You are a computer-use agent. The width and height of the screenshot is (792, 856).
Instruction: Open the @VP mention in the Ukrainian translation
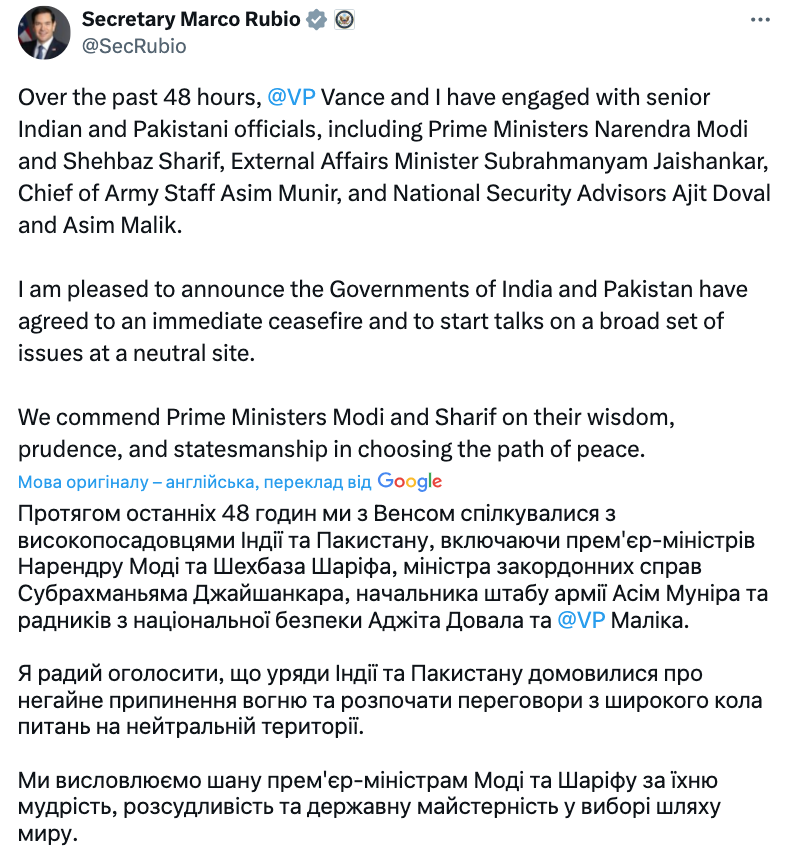click(x=581, y=621)
